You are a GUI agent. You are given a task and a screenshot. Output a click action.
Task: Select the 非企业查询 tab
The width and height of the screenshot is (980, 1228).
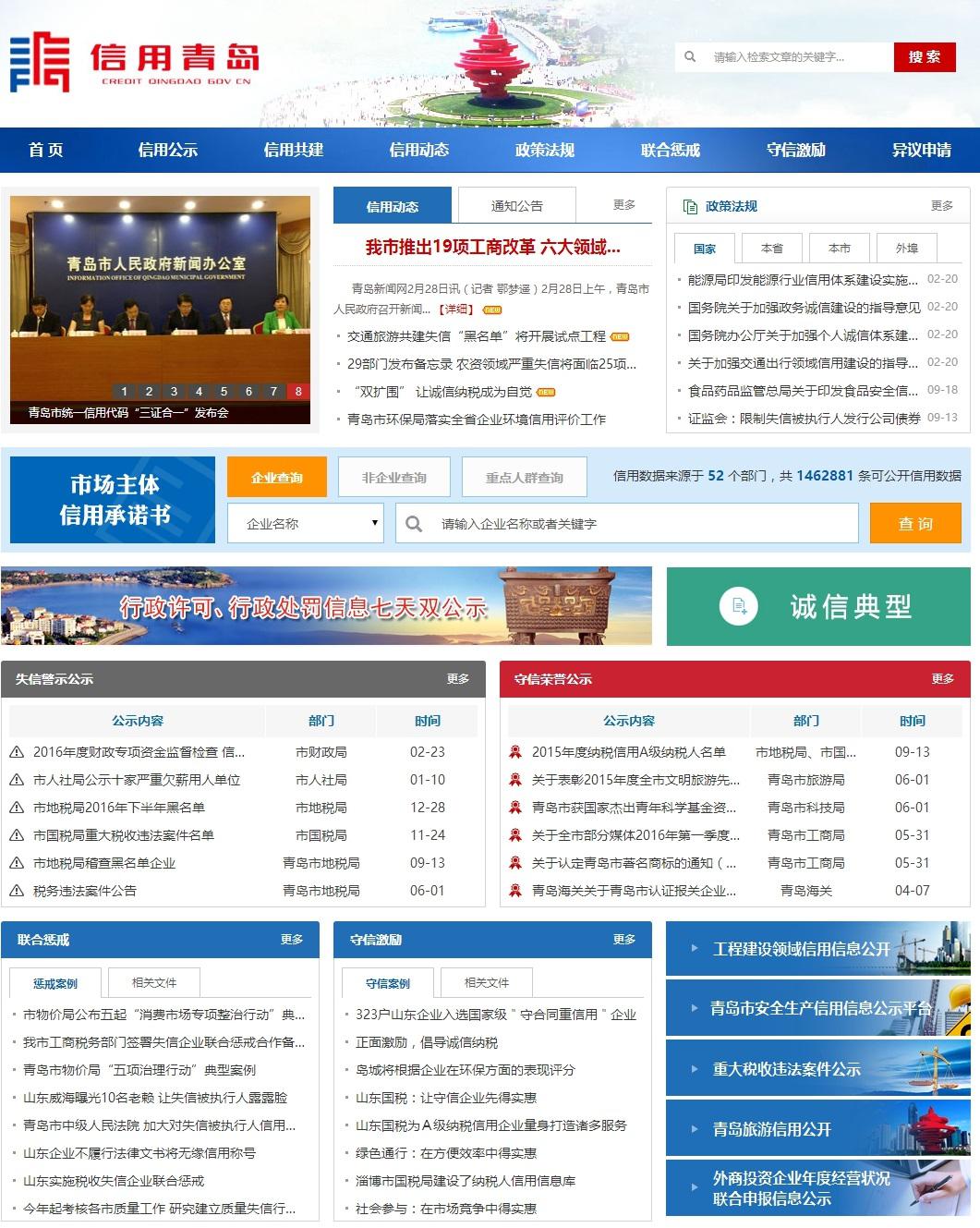pos(393,478)
